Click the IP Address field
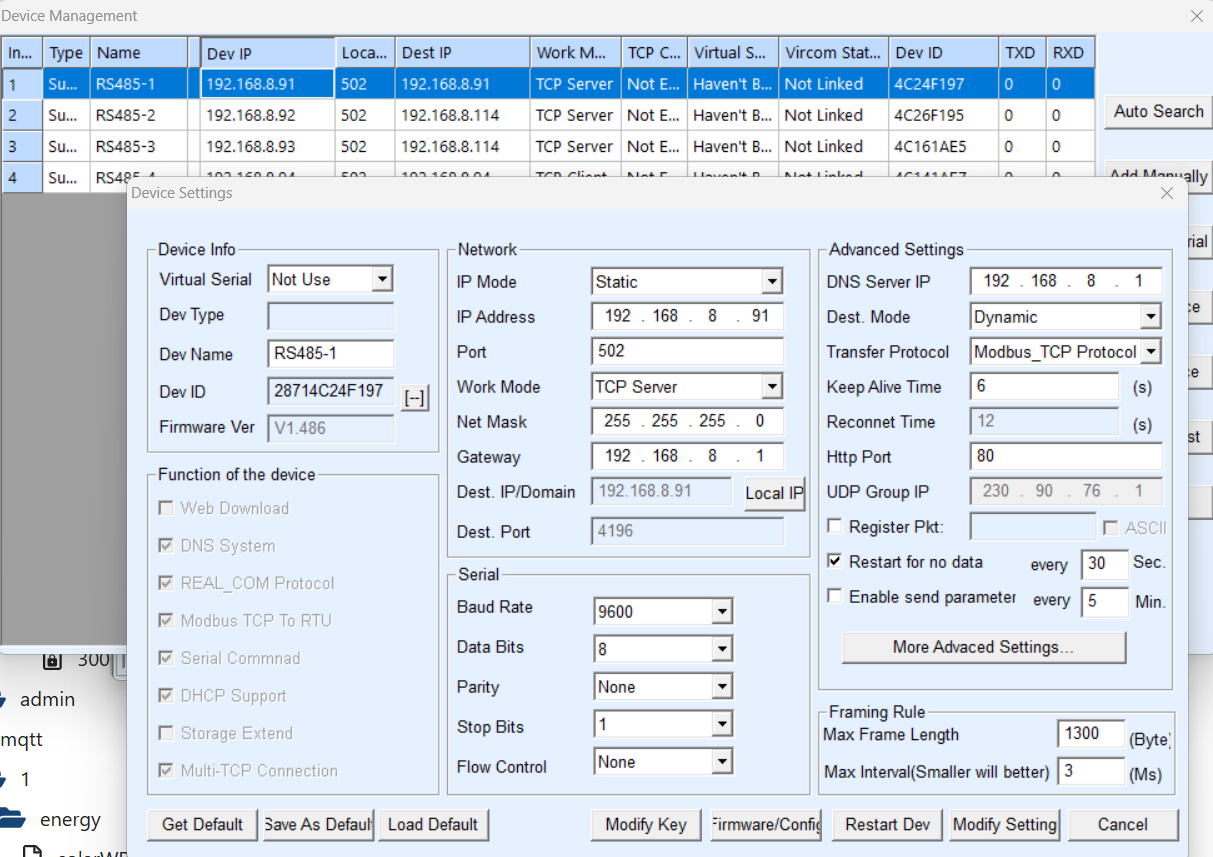Image resolution: width=1213 pixels, height=857 pixels. 688,317
